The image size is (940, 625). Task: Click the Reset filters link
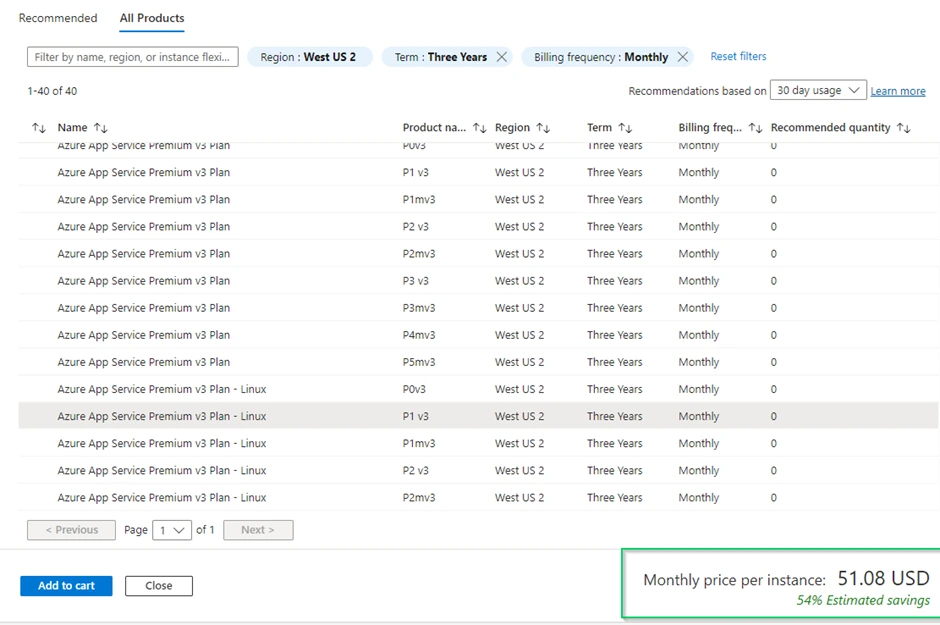coord(738,56)
